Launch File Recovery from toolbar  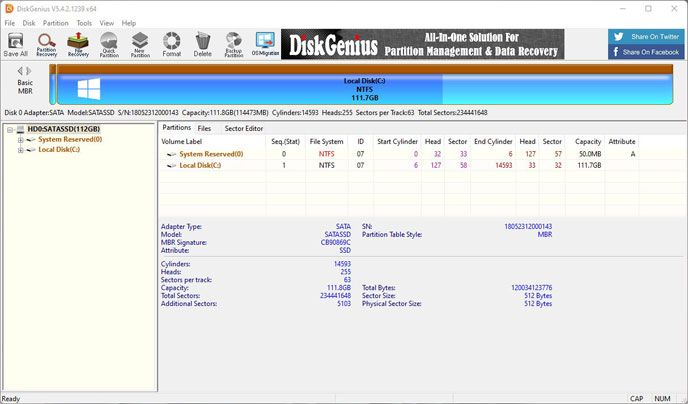(x=77, y=44)
